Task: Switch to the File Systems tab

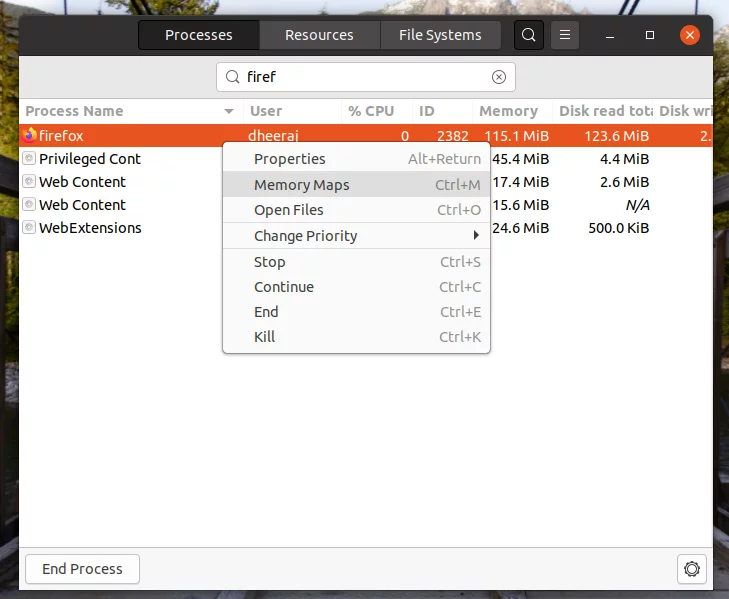Action: (440, 35)
